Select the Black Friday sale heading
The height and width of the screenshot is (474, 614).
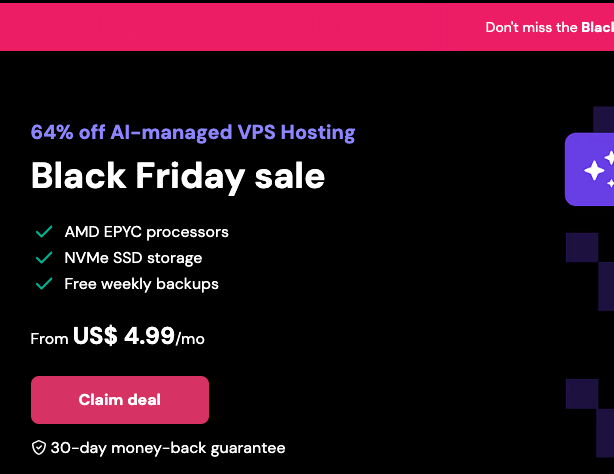[178, 176]
